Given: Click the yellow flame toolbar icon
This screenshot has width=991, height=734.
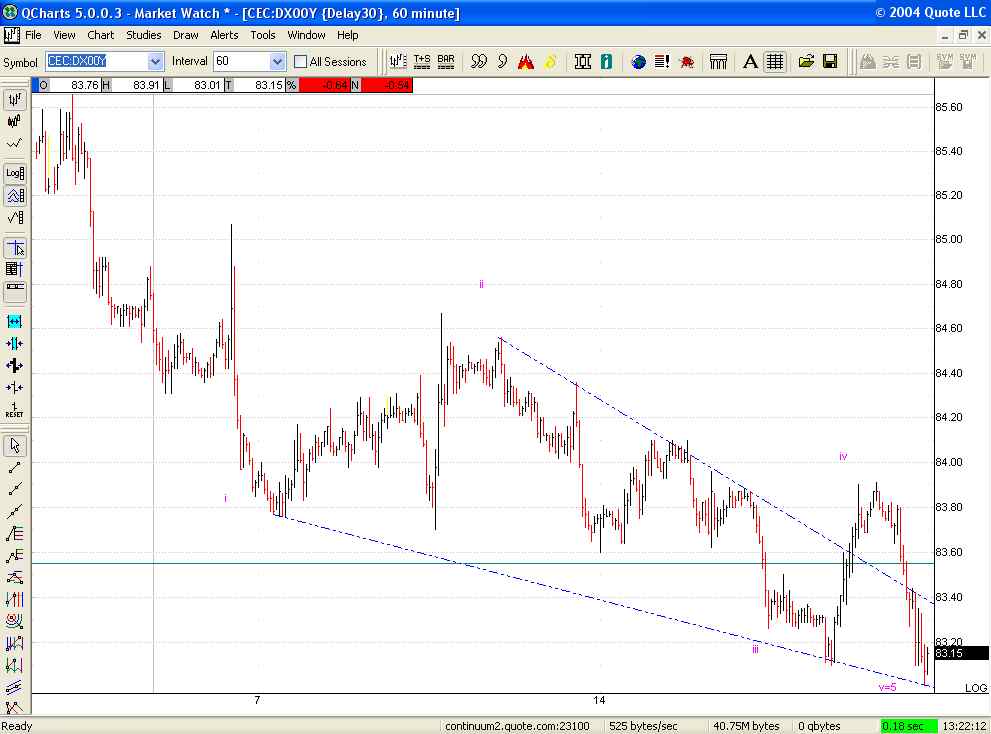Looking at the screenshot, I should point(550,61).
